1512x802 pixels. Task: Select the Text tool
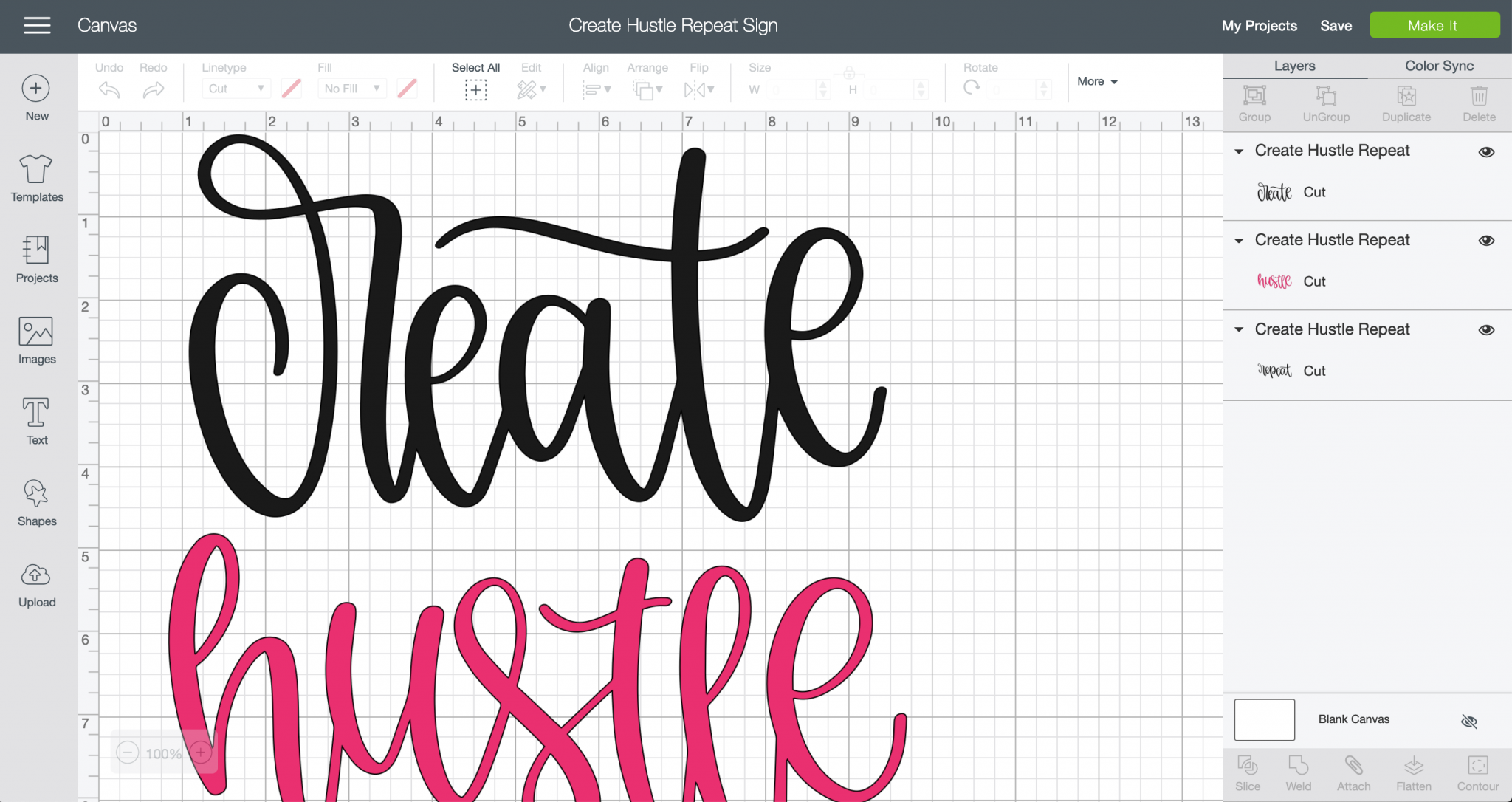click(x=35, y=413)
